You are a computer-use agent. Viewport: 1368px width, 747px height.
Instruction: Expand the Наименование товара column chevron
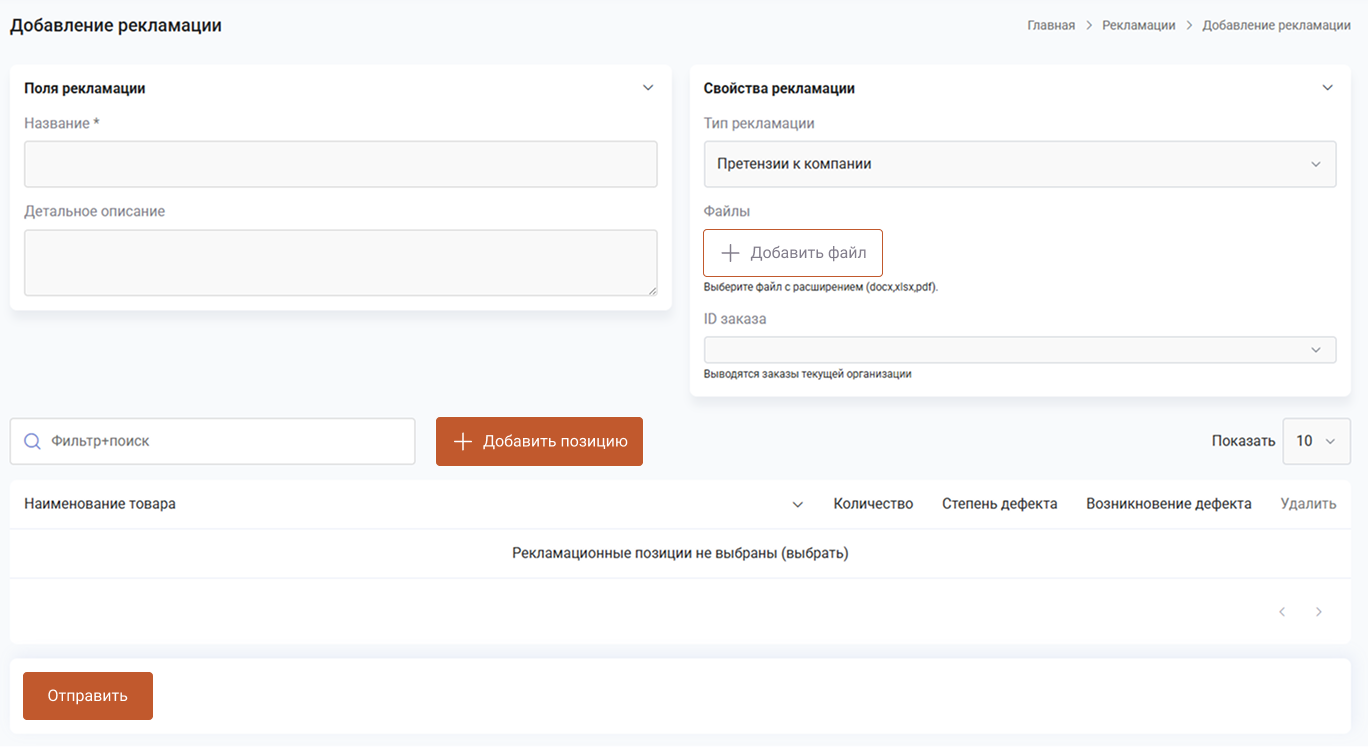click(797, 505)
